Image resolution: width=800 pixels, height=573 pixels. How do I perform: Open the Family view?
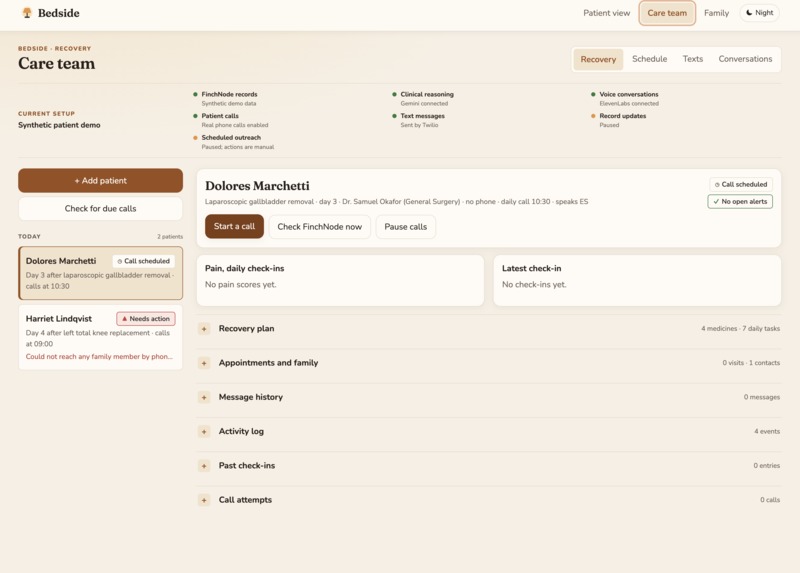[716, 13]
